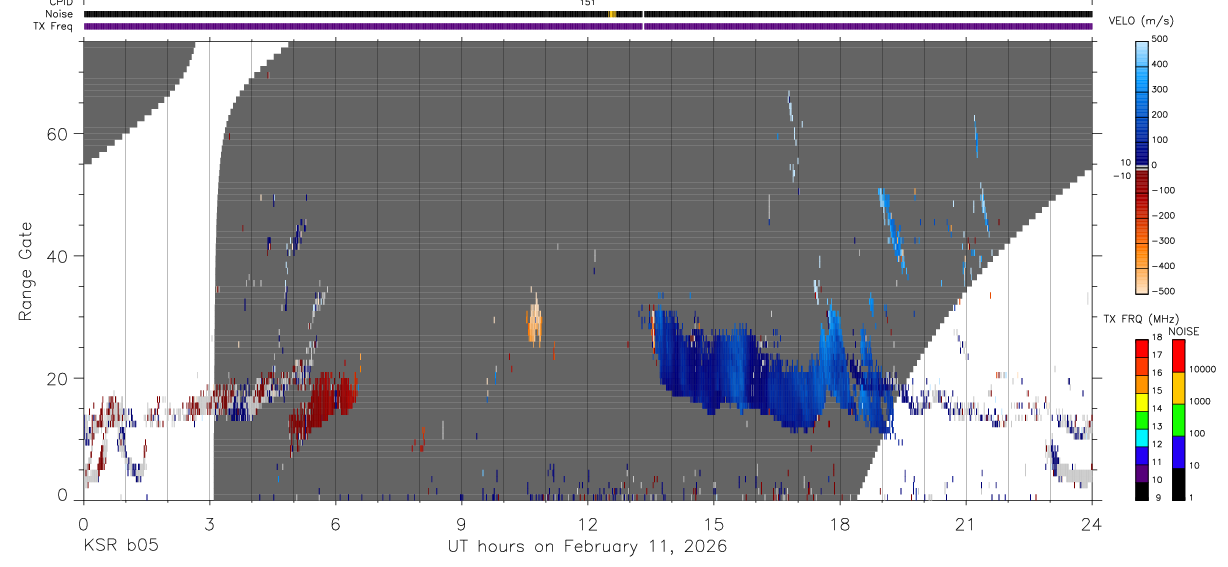Click the '18' label in TX FRQ legend
This screenshot has width=1228, height=567.
[1158, 339]
